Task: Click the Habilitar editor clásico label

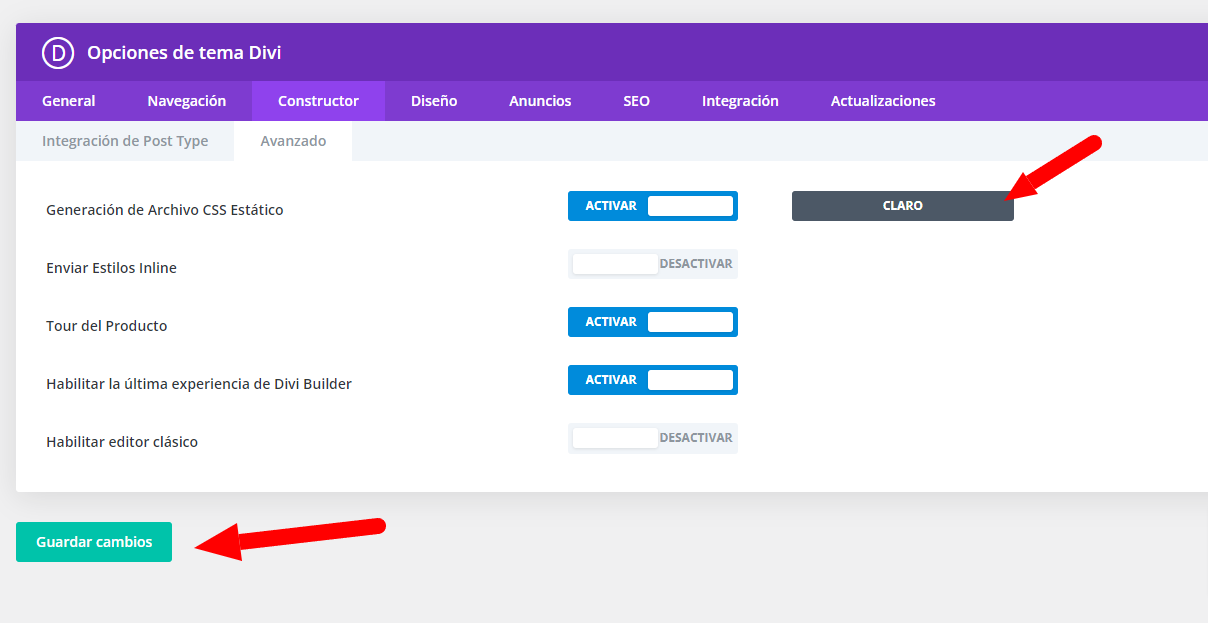Action: pyautogui.click(x=122, y=442)
